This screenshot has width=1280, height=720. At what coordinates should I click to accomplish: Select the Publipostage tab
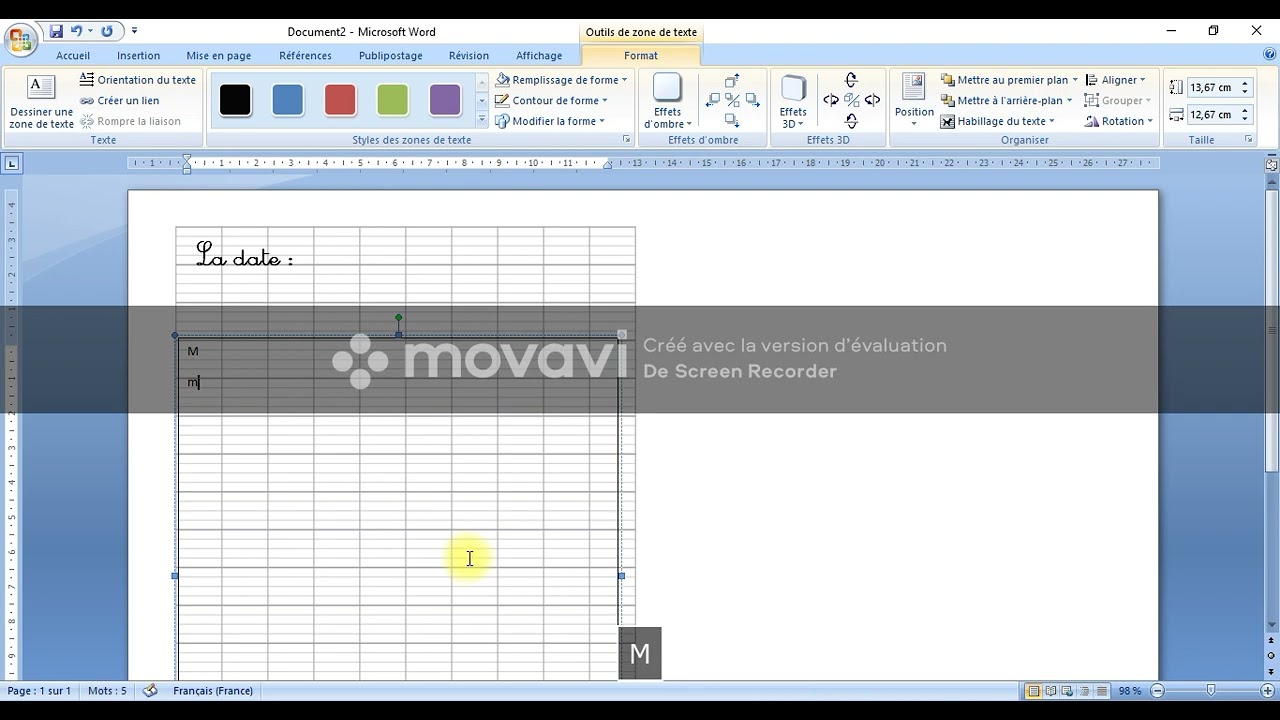click(x=390, y=56)
